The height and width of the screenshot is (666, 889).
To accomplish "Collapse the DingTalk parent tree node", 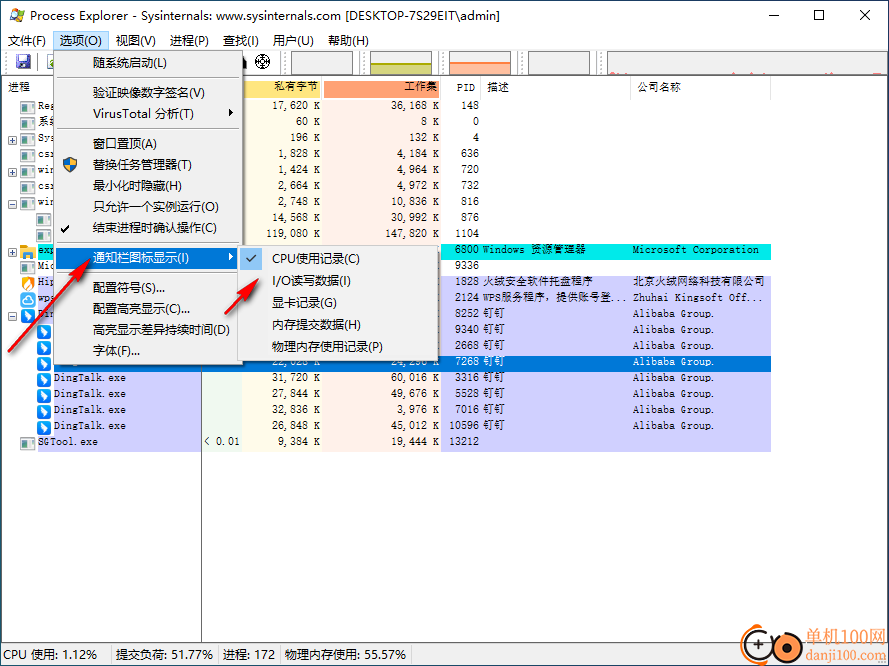I will click(x=12, y=316).
